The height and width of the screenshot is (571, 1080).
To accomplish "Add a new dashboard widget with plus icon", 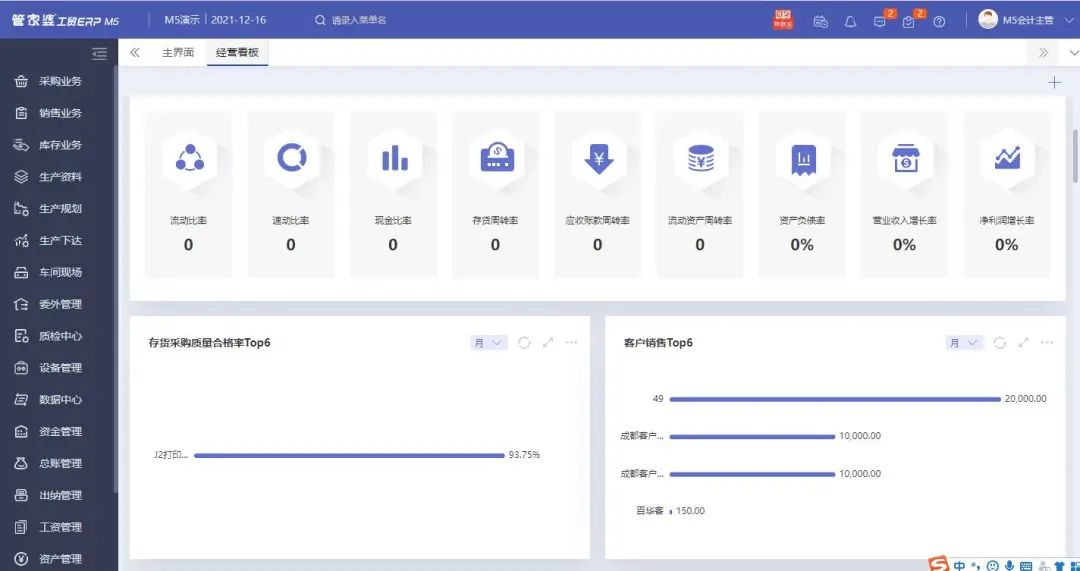I will [1054, 83].
